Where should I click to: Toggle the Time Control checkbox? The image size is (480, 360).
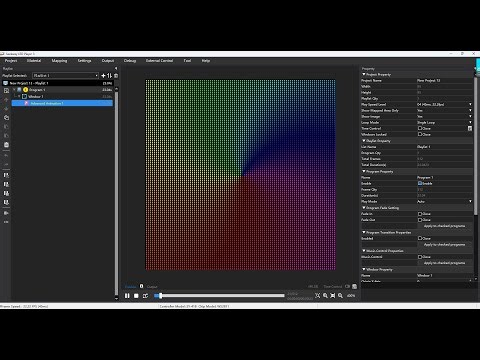(x=420, y=128)
